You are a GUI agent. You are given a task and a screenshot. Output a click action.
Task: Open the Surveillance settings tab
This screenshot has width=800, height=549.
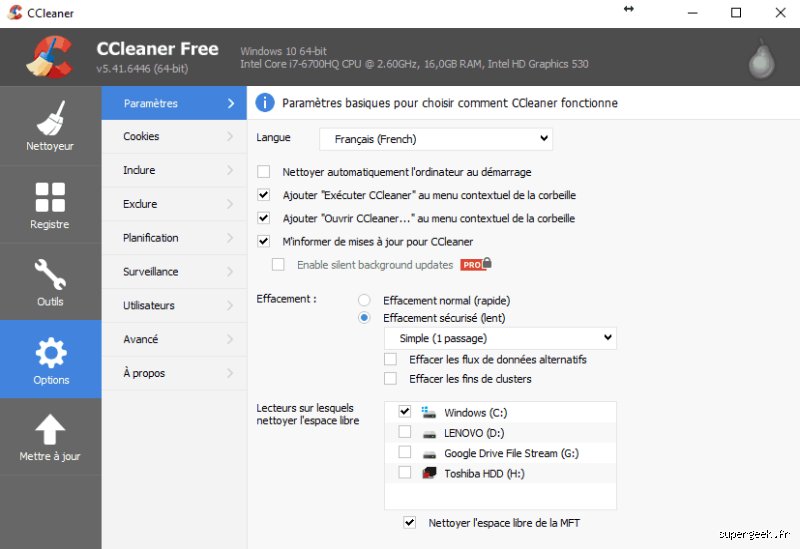174,271
